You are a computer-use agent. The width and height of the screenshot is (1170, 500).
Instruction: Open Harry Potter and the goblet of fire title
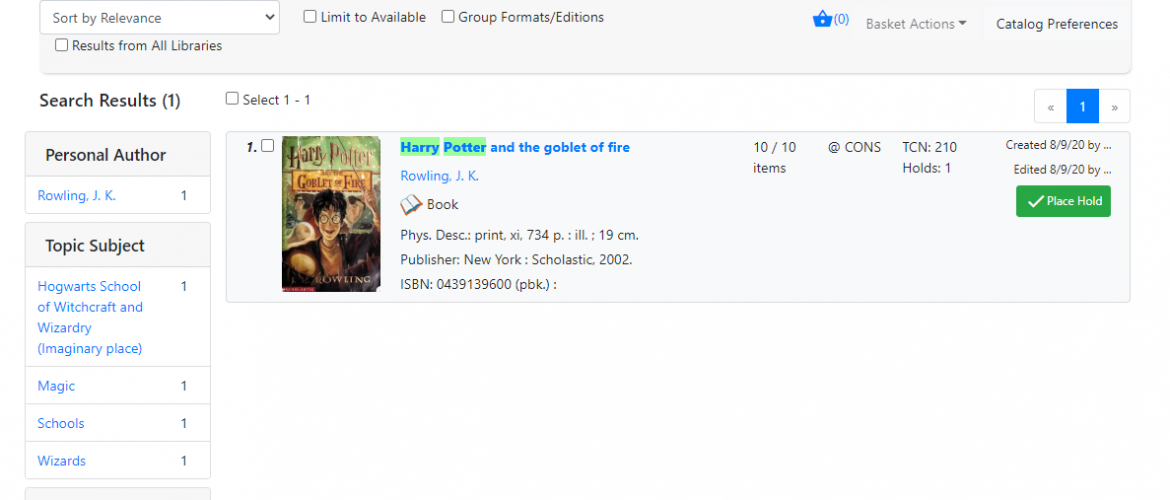click(515, 148)
